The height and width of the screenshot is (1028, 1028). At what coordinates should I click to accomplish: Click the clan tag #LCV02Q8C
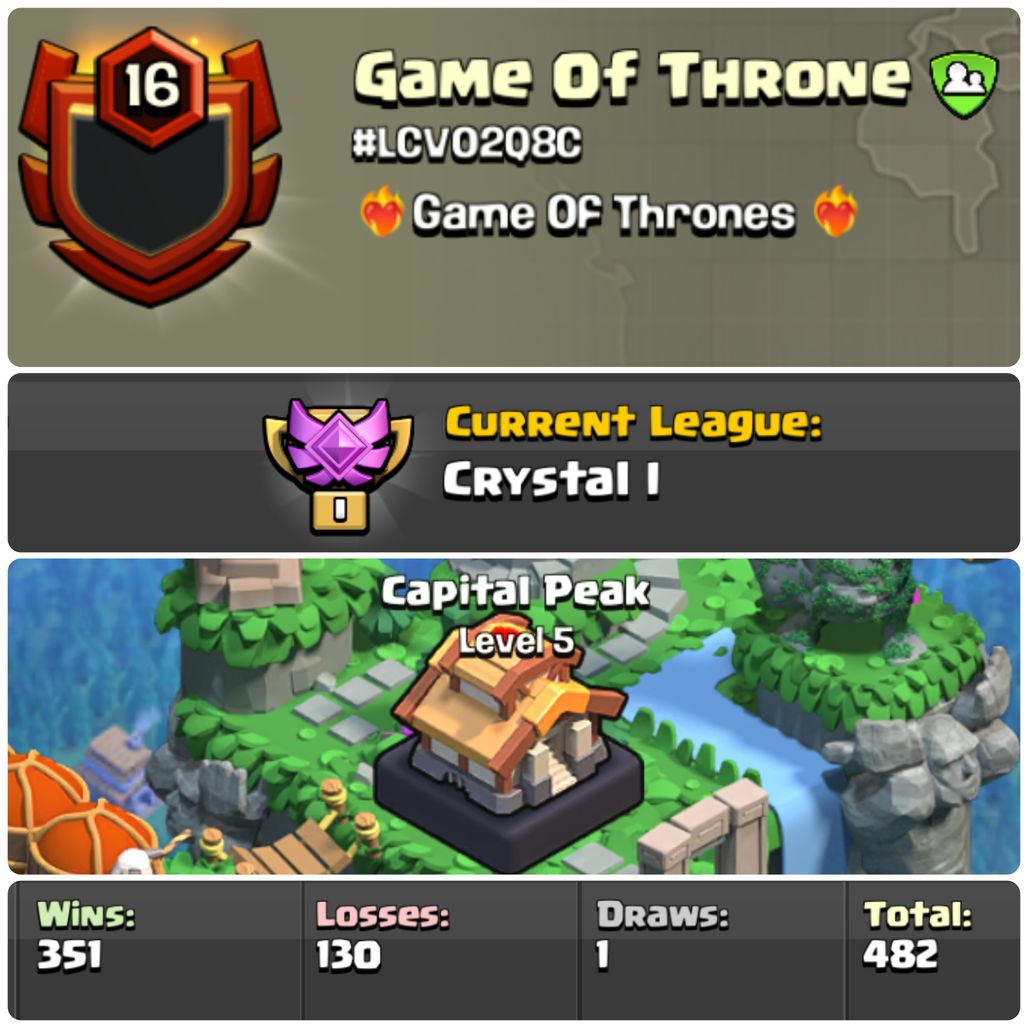click(467, 143)
